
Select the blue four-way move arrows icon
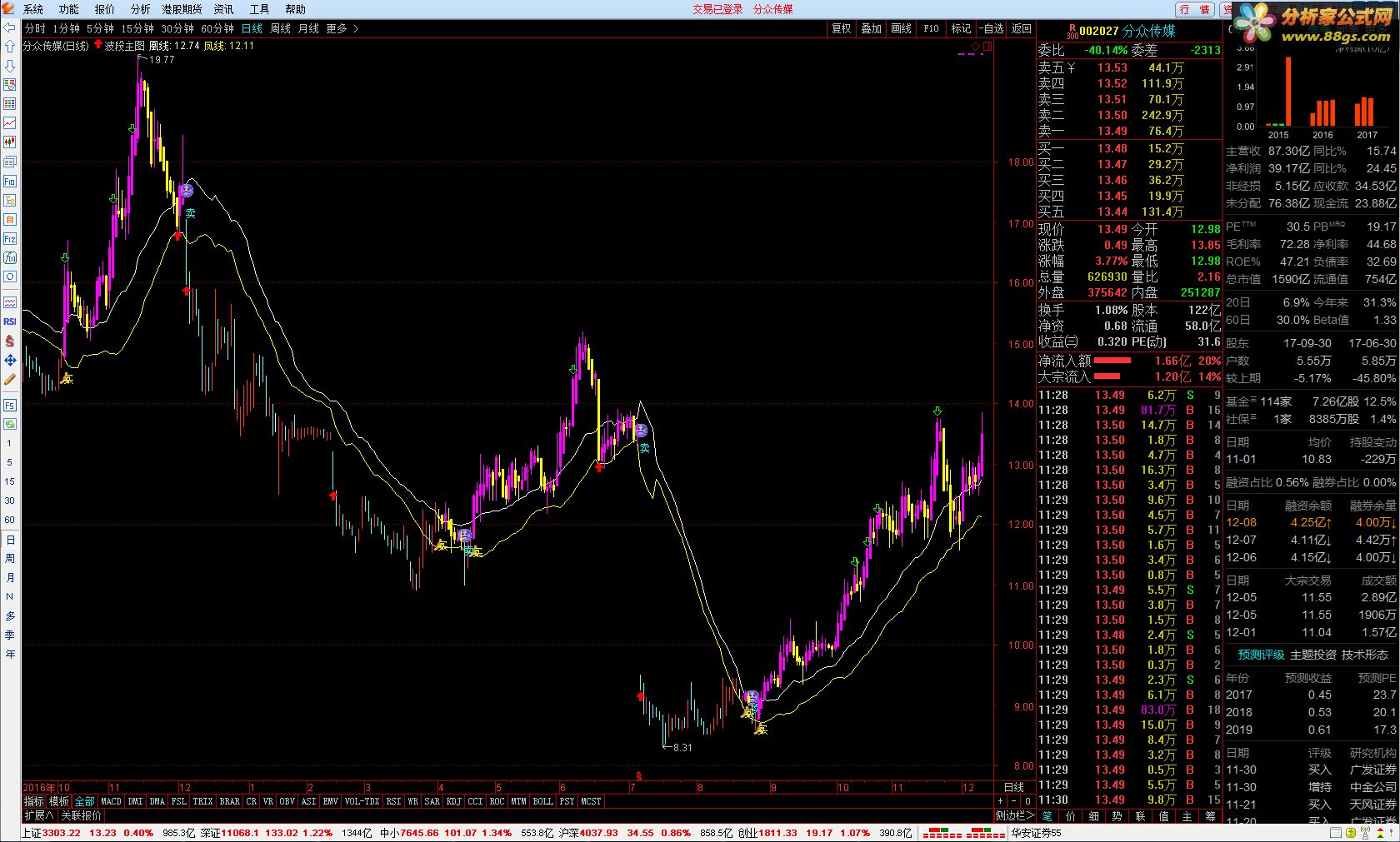click(10, 360)
